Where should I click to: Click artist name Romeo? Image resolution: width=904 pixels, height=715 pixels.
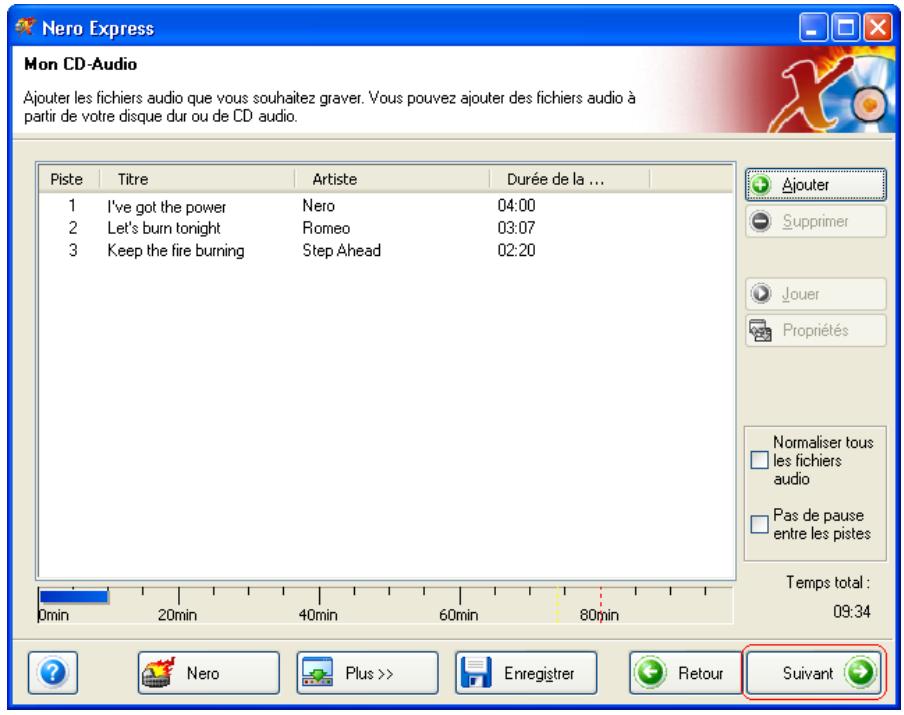point(326,228)
